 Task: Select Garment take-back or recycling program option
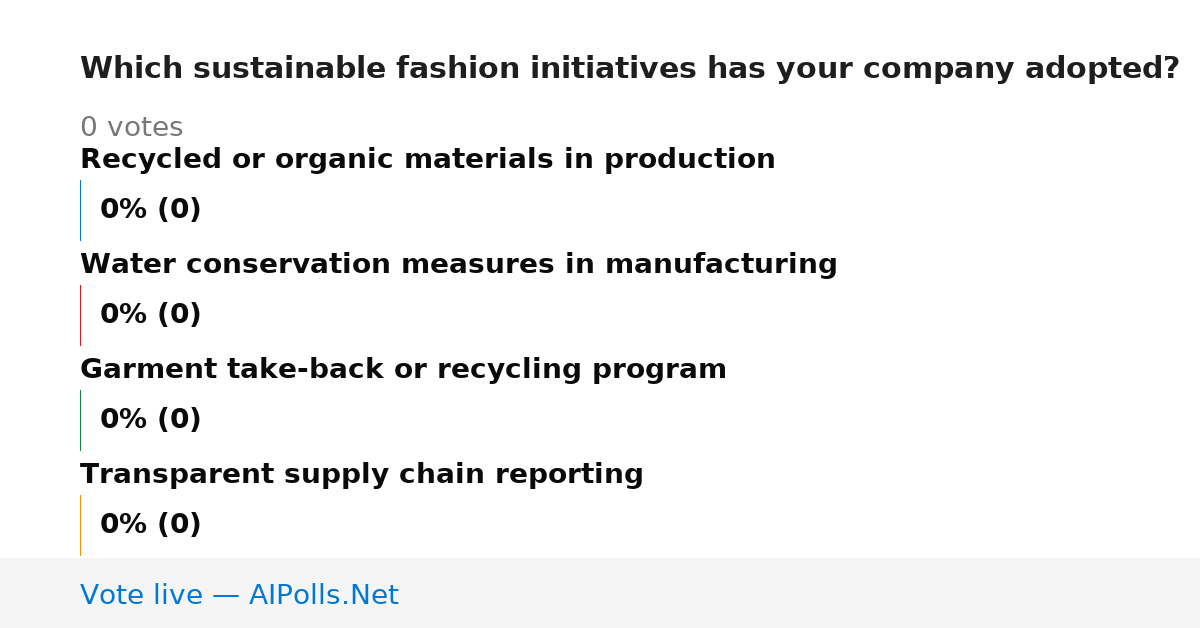pos(403,370)
